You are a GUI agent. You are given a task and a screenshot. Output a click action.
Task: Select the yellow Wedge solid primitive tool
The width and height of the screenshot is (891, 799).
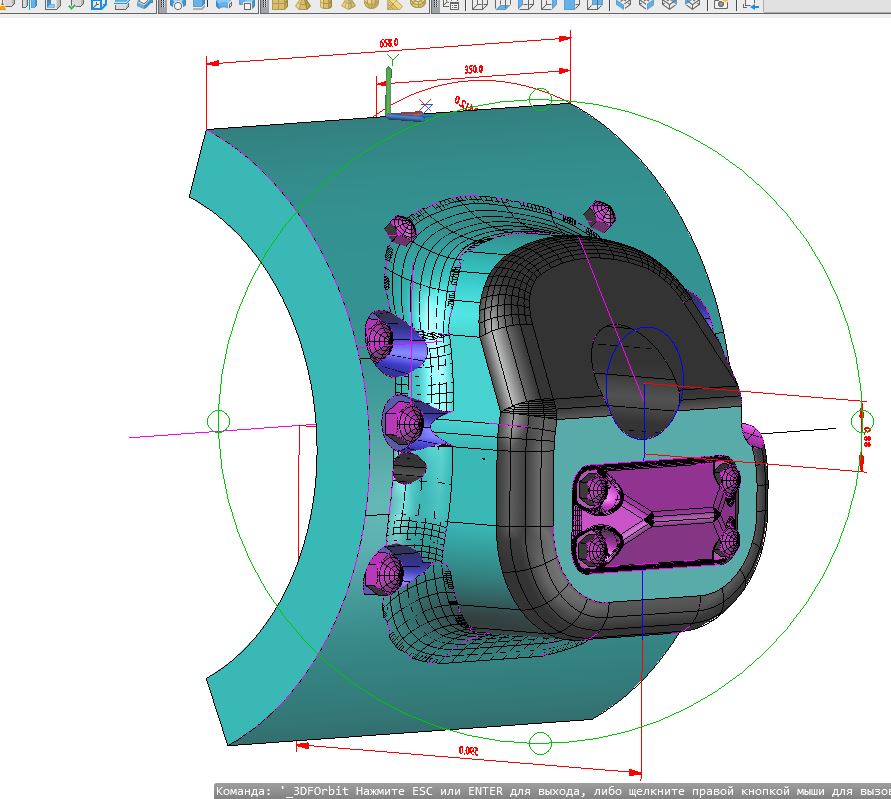pos(394,5)
